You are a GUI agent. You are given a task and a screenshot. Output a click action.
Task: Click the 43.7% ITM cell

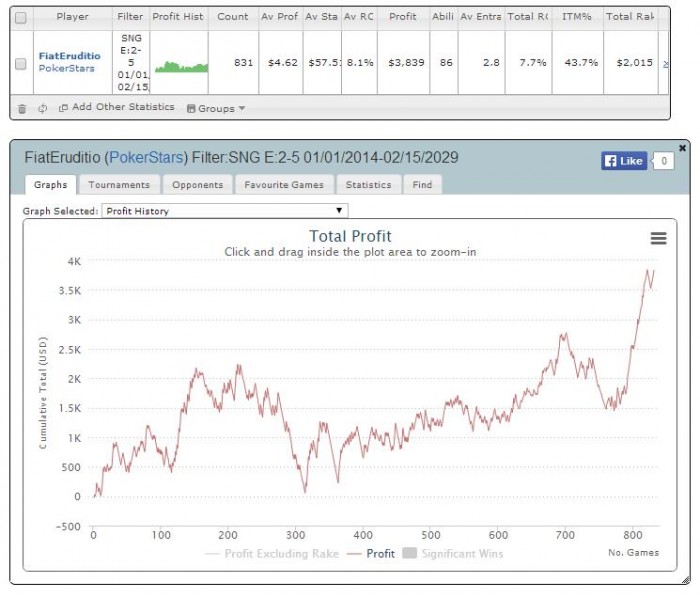pos(578,62)
